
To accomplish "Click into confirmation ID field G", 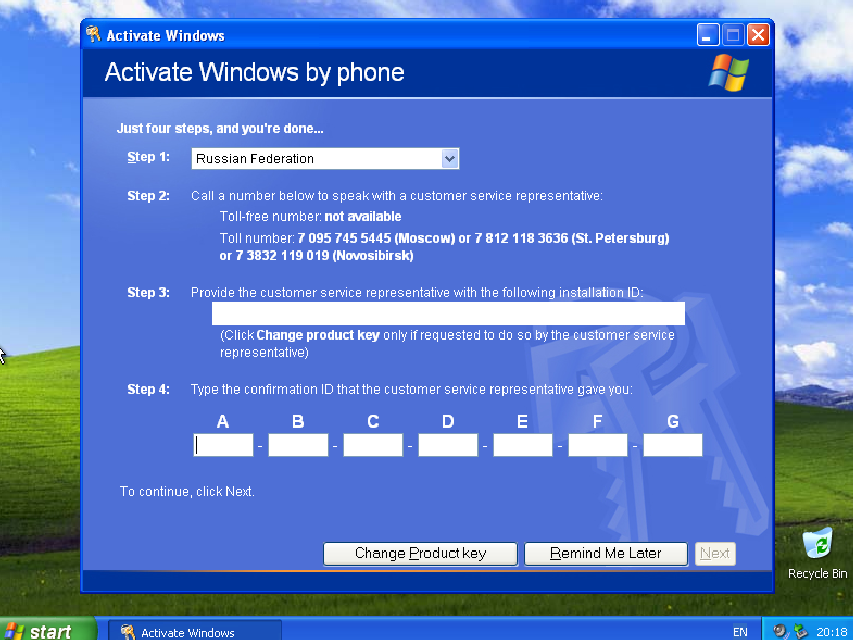I will (x=673, y=445).
